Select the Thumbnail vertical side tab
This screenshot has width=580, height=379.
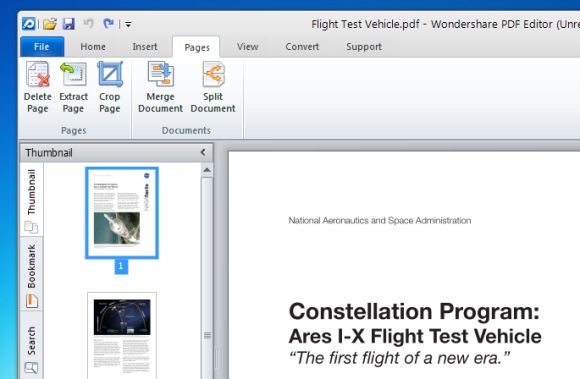tap(31, 200)
